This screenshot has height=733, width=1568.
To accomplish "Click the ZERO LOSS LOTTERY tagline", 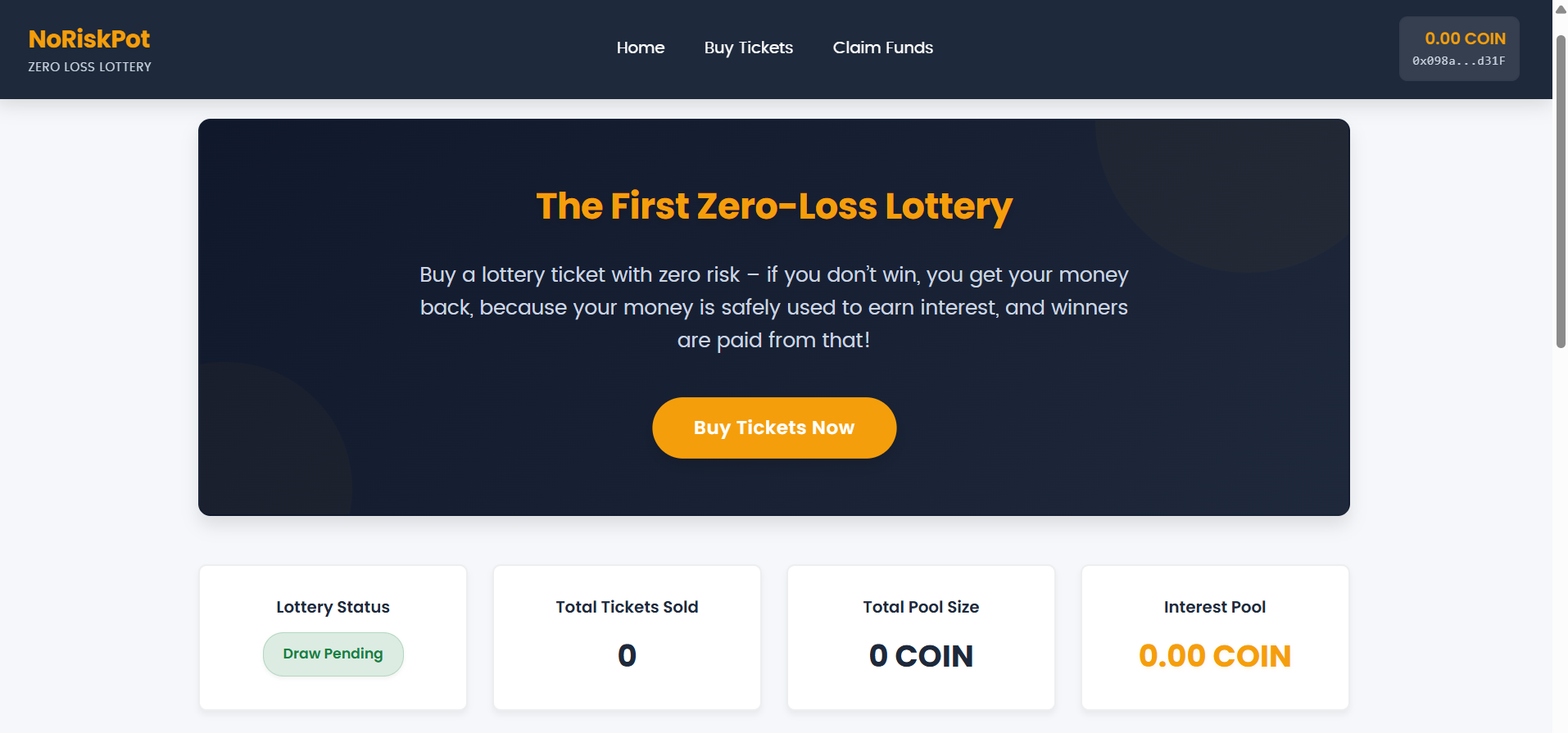I will 89,67.
